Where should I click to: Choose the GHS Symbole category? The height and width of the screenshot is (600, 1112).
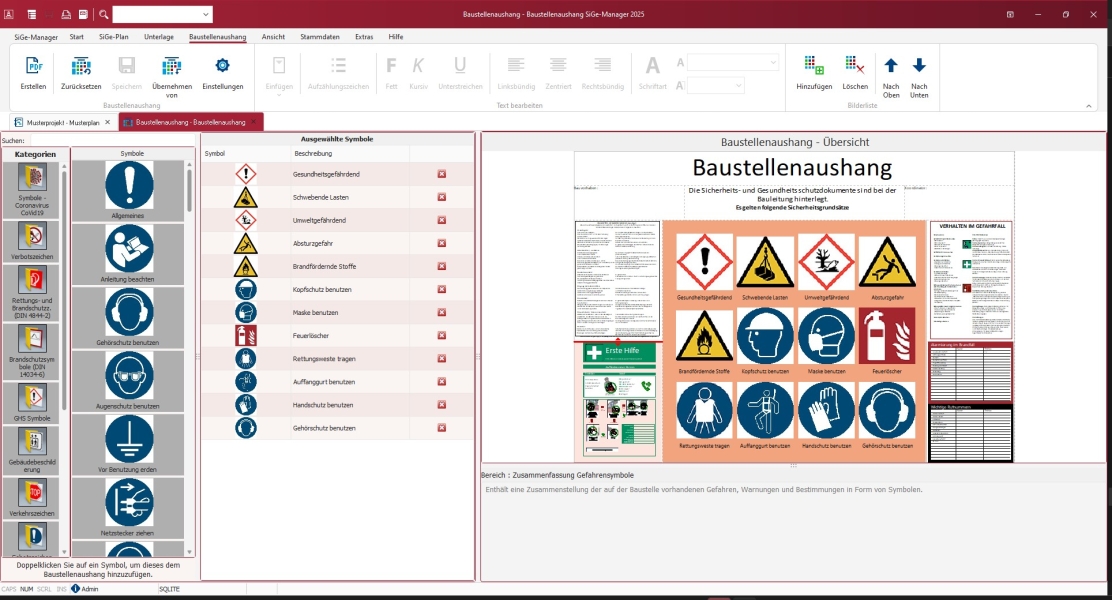pyautogui.click(x=32, y=402)
